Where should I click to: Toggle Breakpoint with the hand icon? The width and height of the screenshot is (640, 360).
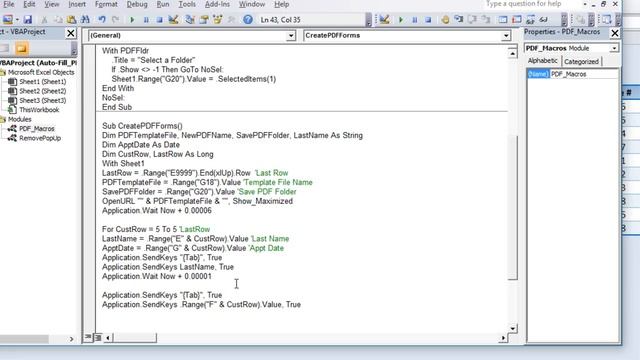tap(445, 19)
